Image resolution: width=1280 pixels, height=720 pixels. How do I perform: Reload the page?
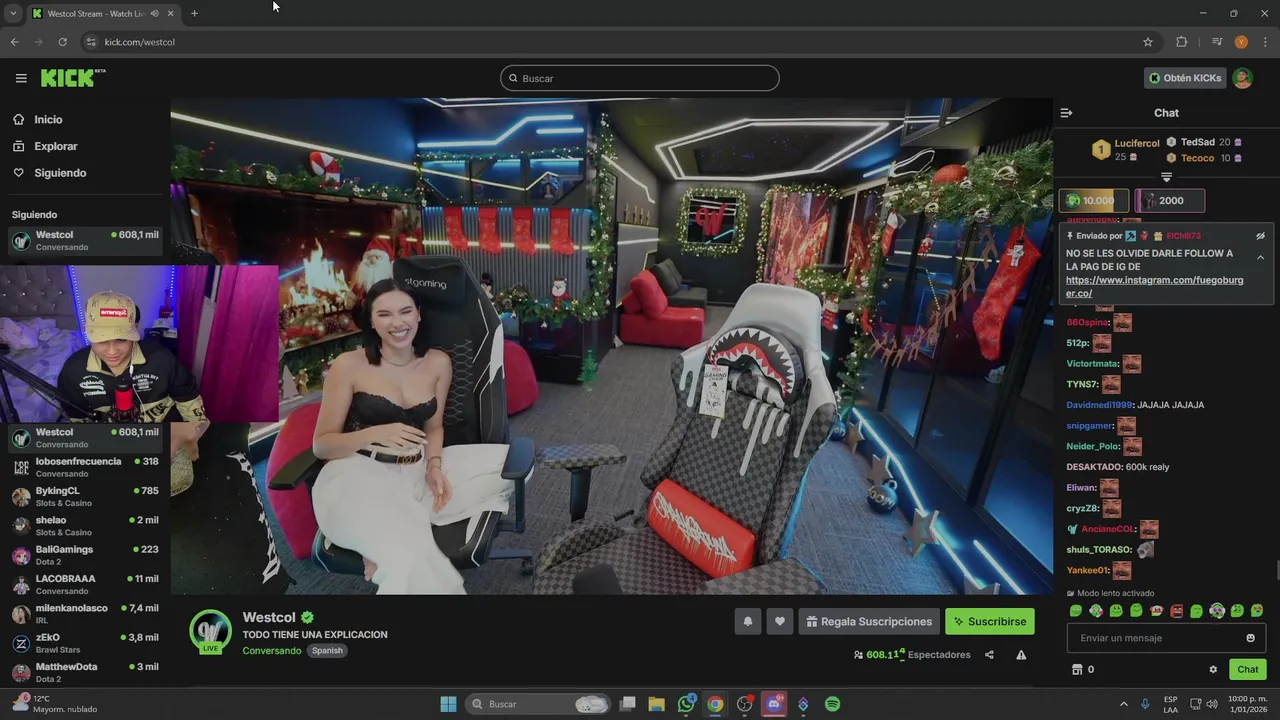pos(62,42)
